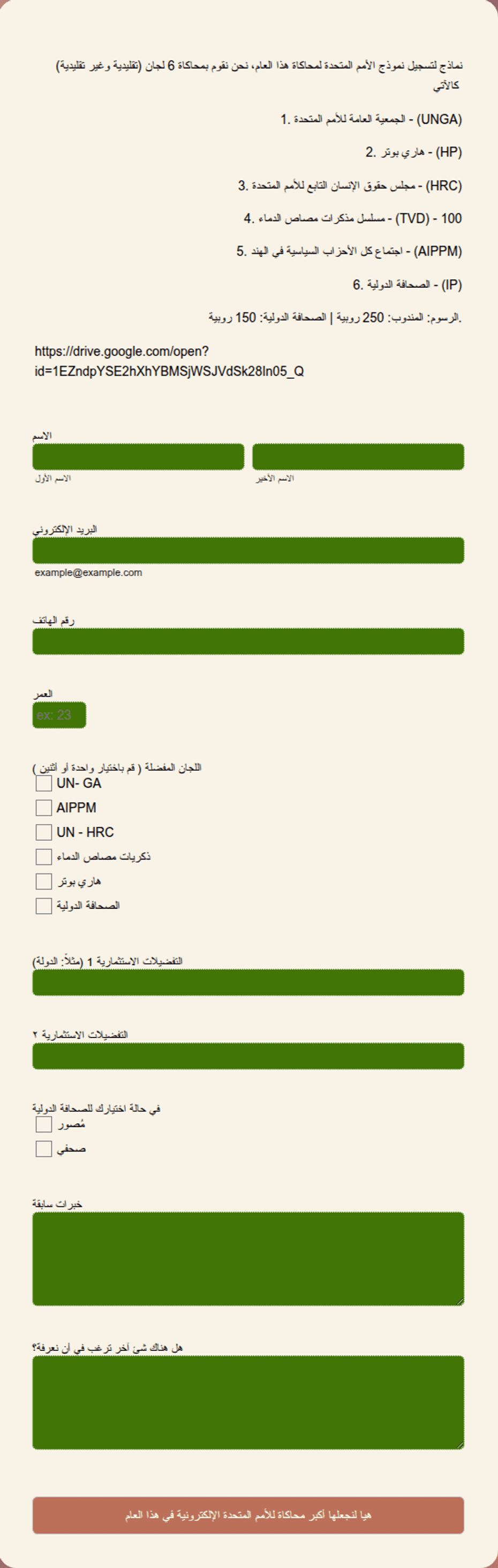Click the العمر age field showing ex: 23
This screenshot has height=1568, width=498.
coord(59,715)
